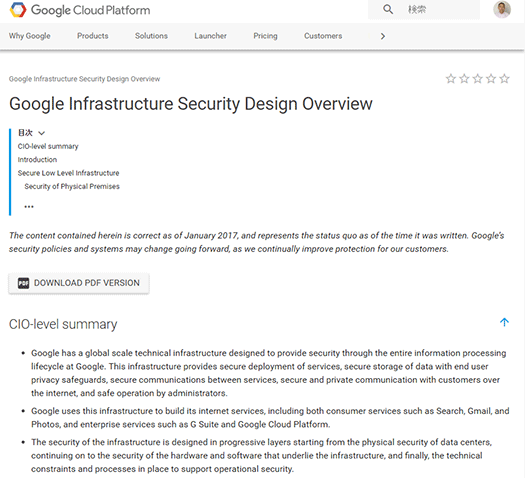Viewport: 525px width, 478px height.
Task: Rate the page five stars
Action: tap(504, 79)
